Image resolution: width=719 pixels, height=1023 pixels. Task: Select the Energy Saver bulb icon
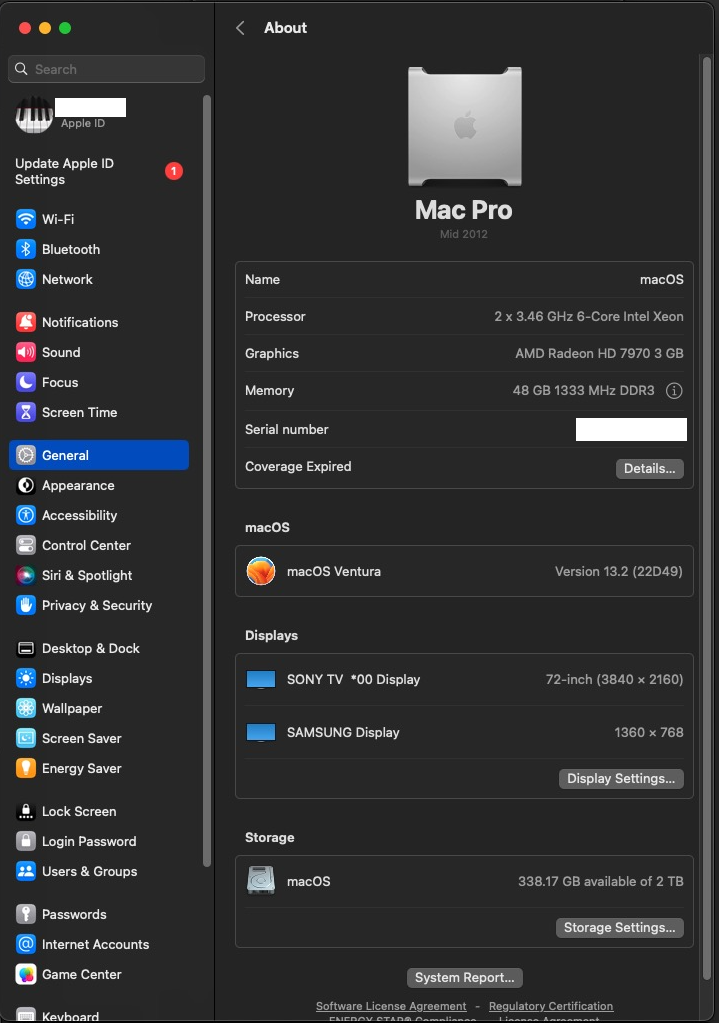pos(25,769)
